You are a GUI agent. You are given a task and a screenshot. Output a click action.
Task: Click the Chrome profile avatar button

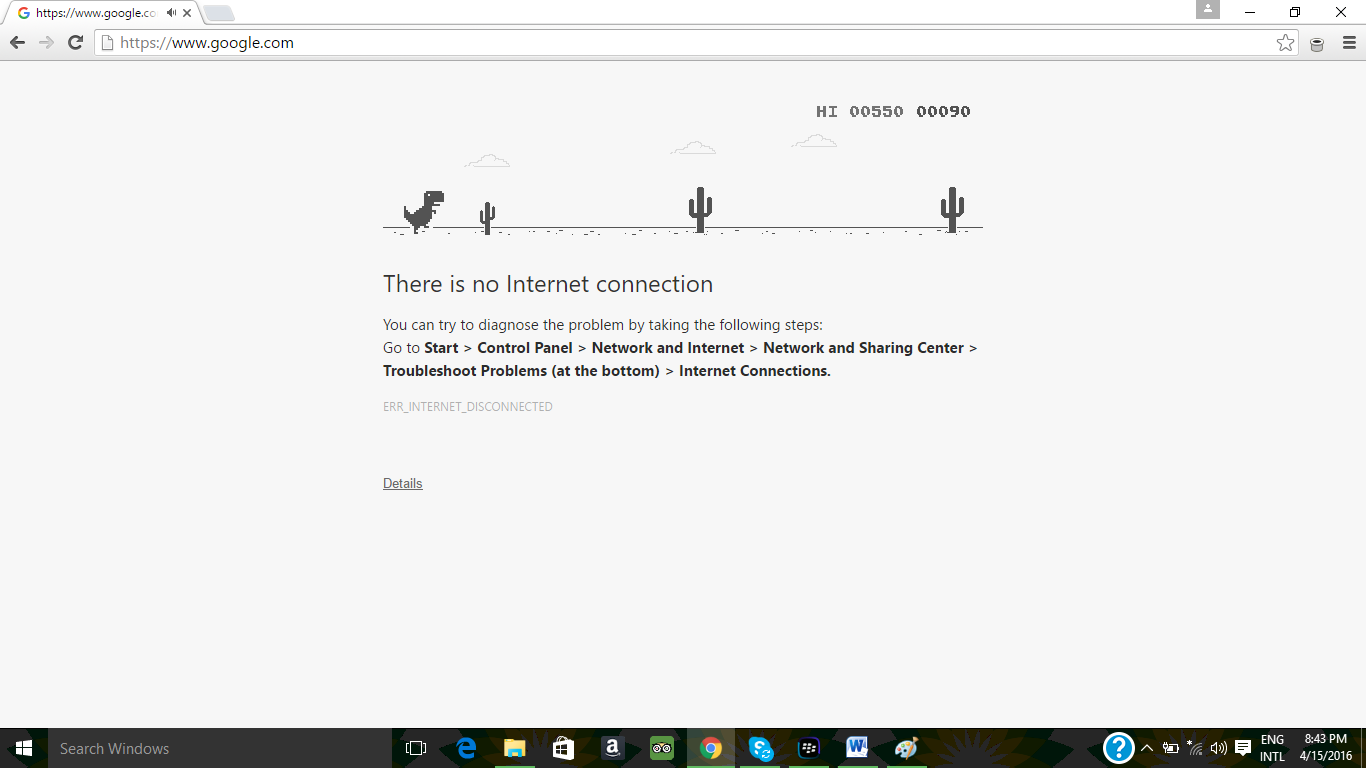pyautogui.click(x=1208, y=9)
